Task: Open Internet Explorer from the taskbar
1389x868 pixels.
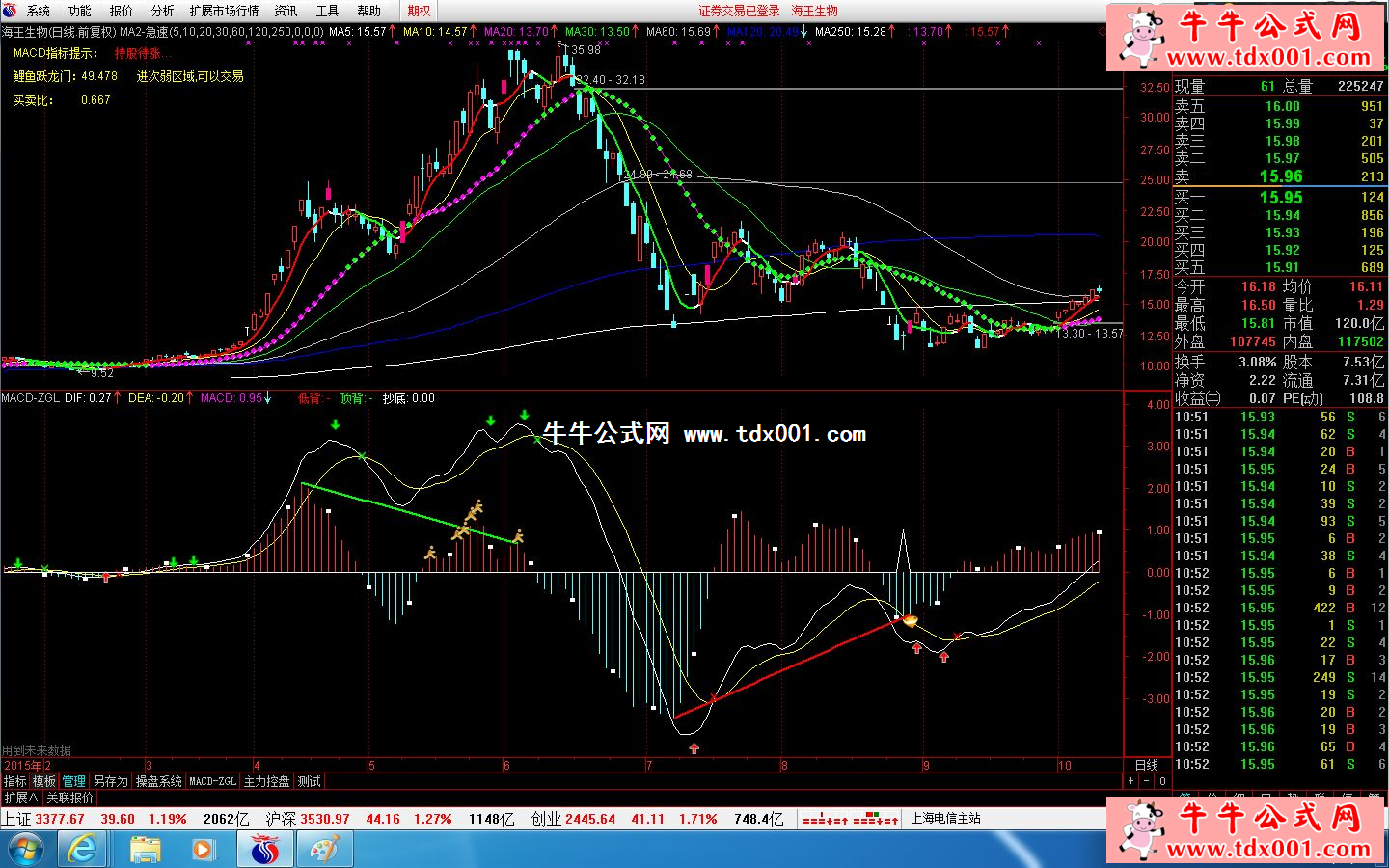Action: [83, 850]
